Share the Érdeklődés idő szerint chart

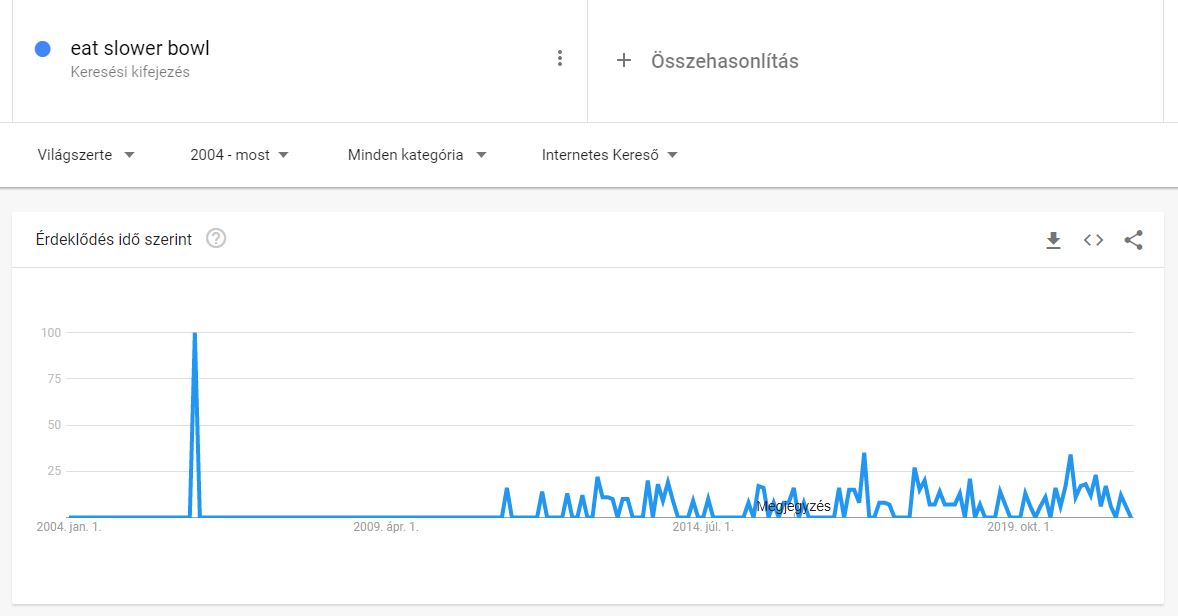point(1133,240)
